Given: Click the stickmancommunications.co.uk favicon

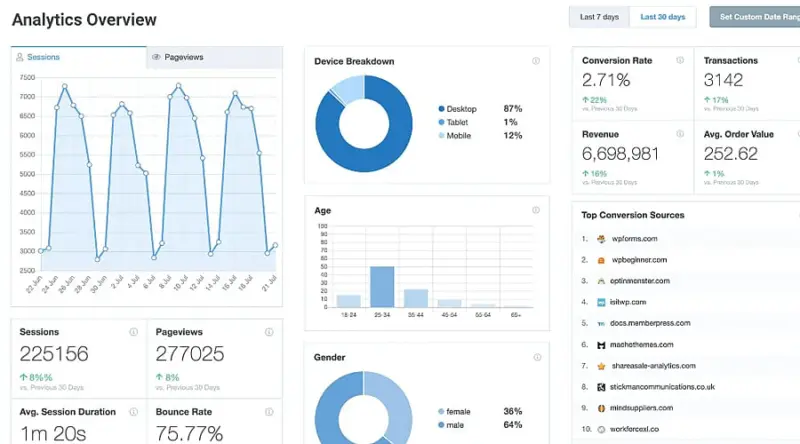Looking at the screenshot, I should click(601, 387).
